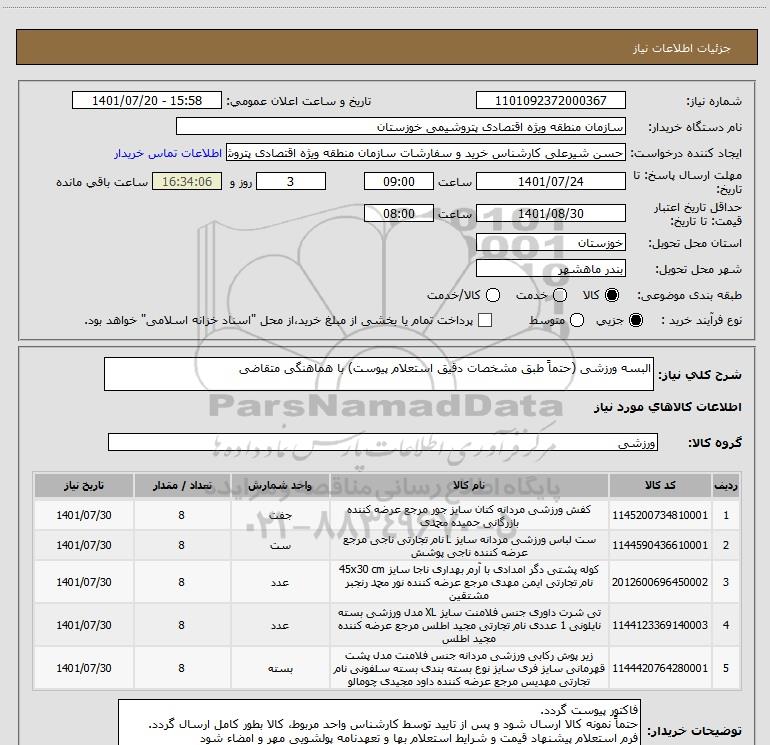The height and width of the screenshot is (745, 770).
Task: Click the تعداد / مقدار column header
Action: (x=182, y=485)
